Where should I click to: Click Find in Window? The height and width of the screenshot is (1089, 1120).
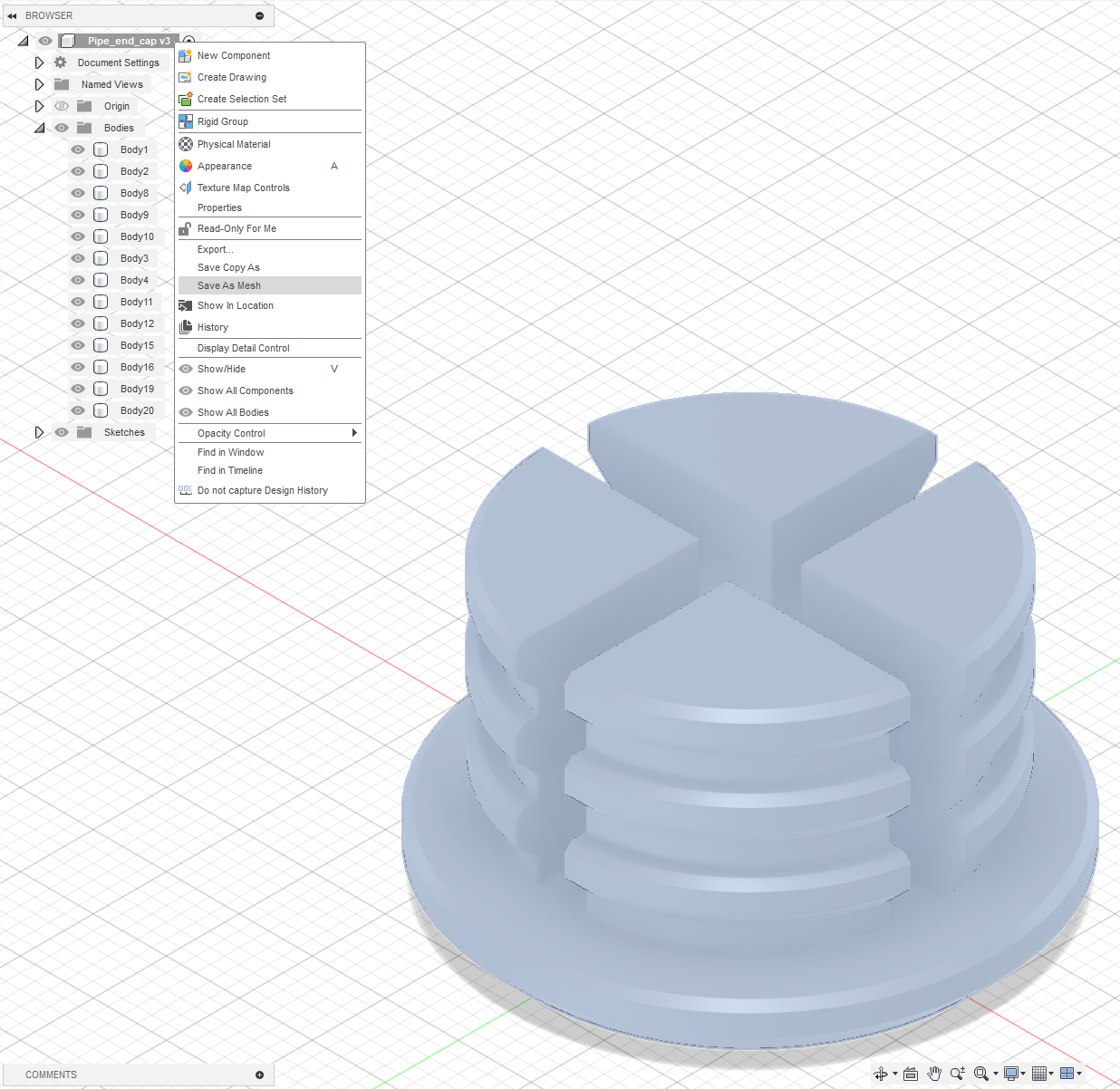pos(270,452)
